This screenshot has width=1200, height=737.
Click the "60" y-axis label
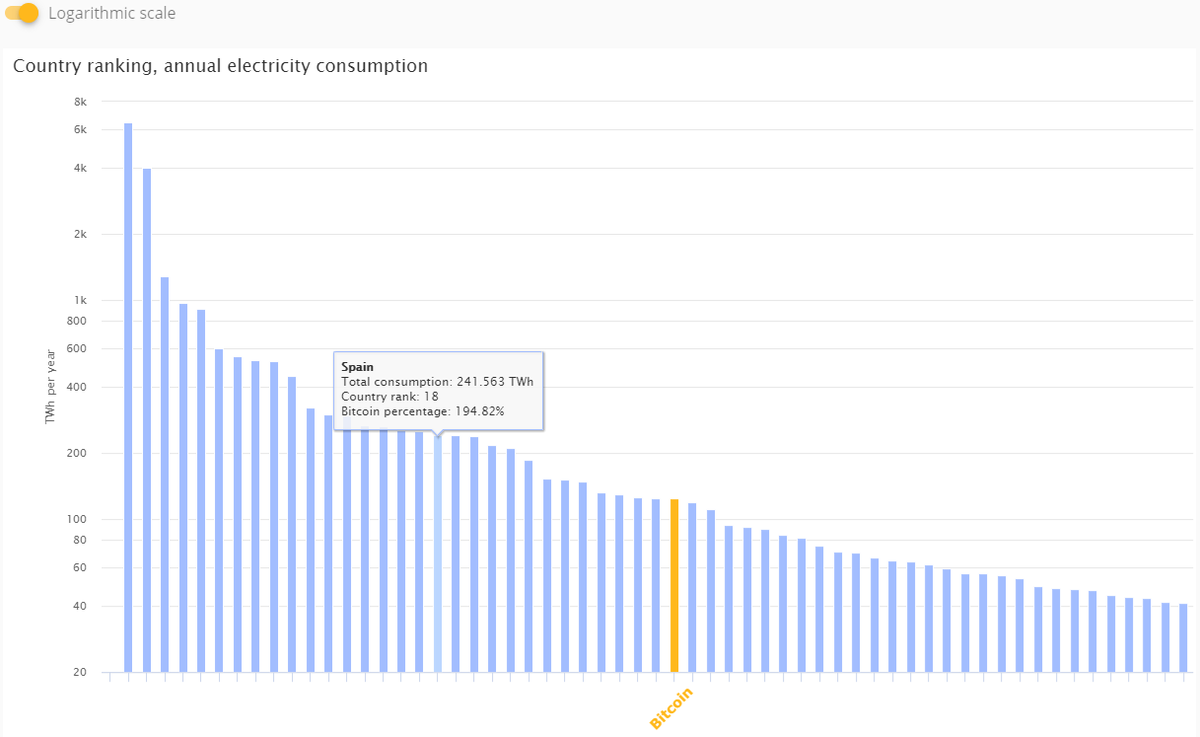point(82,568)
